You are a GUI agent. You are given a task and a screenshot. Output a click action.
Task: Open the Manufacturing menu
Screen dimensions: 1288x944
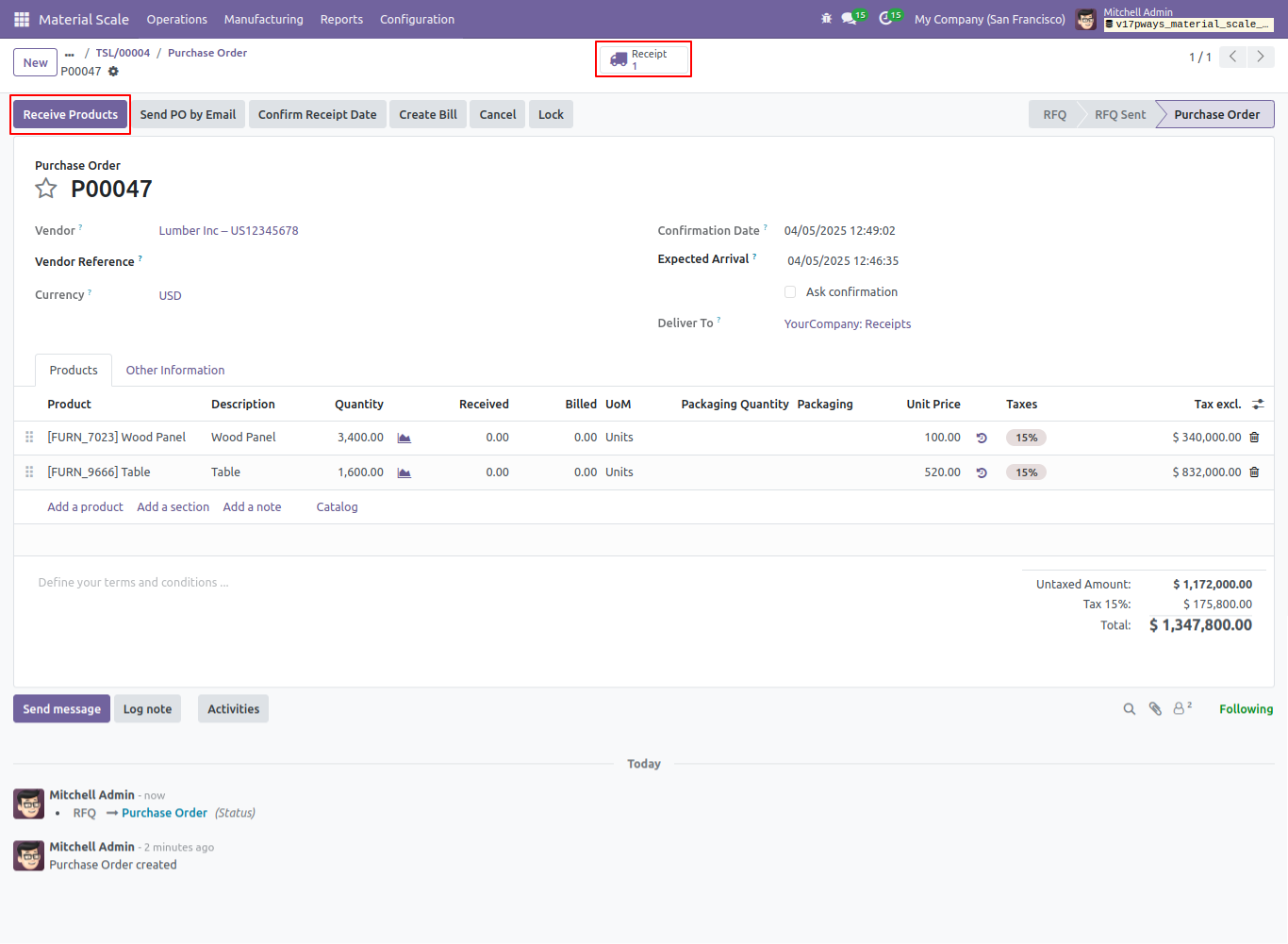tap(264, 19)
